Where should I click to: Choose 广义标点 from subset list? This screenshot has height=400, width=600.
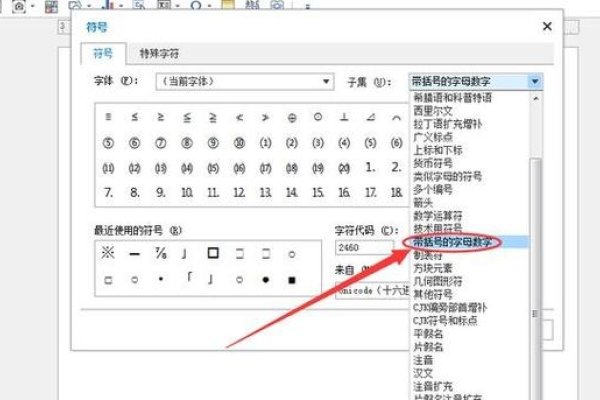[433, 137]
